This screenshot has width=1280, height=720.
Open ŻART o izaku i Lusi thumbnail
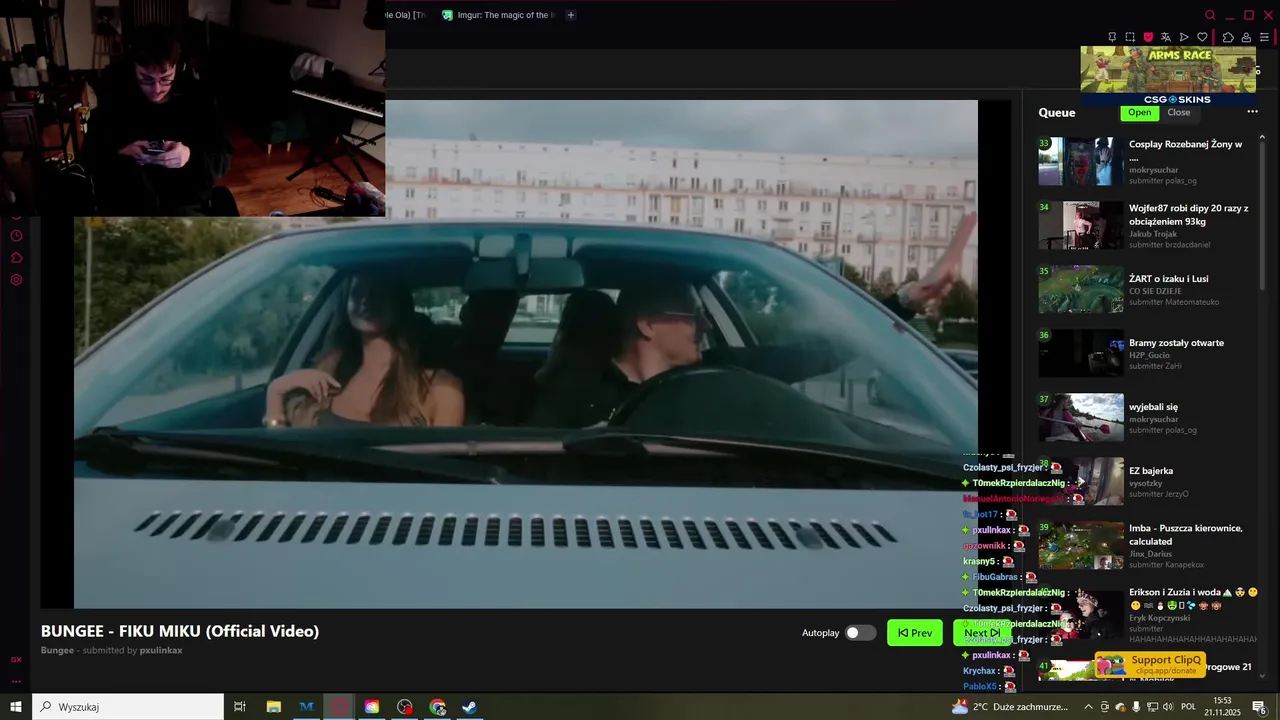point(1081,290)
